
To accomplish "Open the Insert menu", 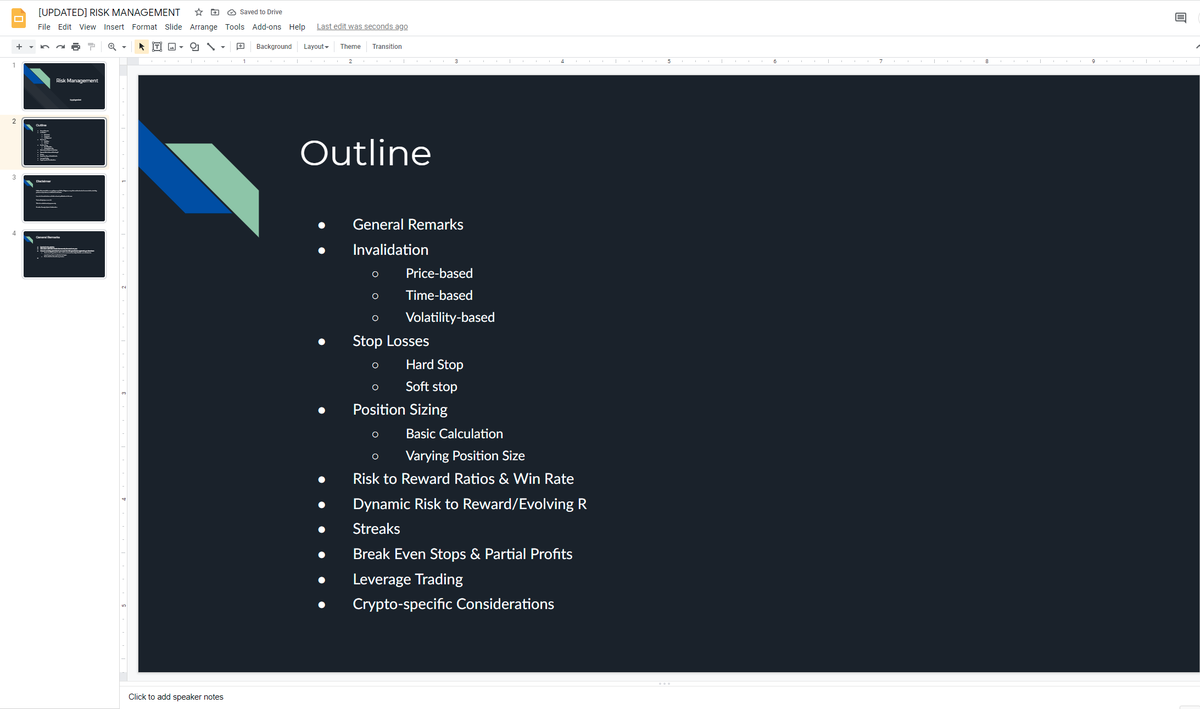I will coord(114,27).
